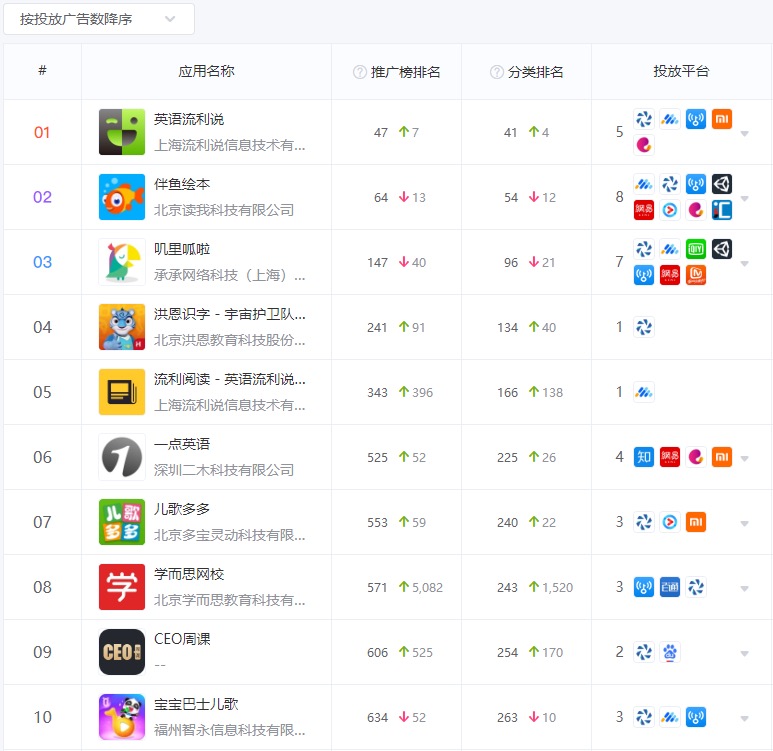Click the iQIYI green platform icon in 叽里呱啦 row
The width and height of the screenshot is (773, 751).
click(696, 249)
